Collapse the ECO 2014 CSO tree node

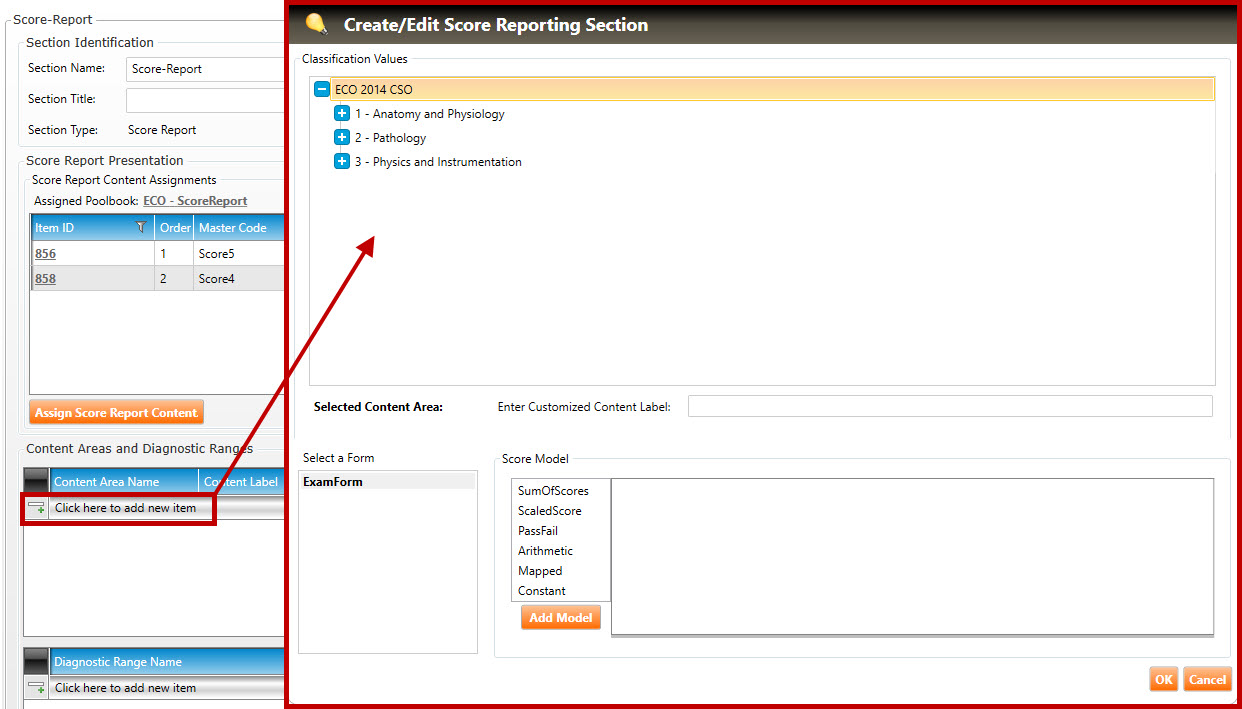pyautogui.click(x=322, y=89)
